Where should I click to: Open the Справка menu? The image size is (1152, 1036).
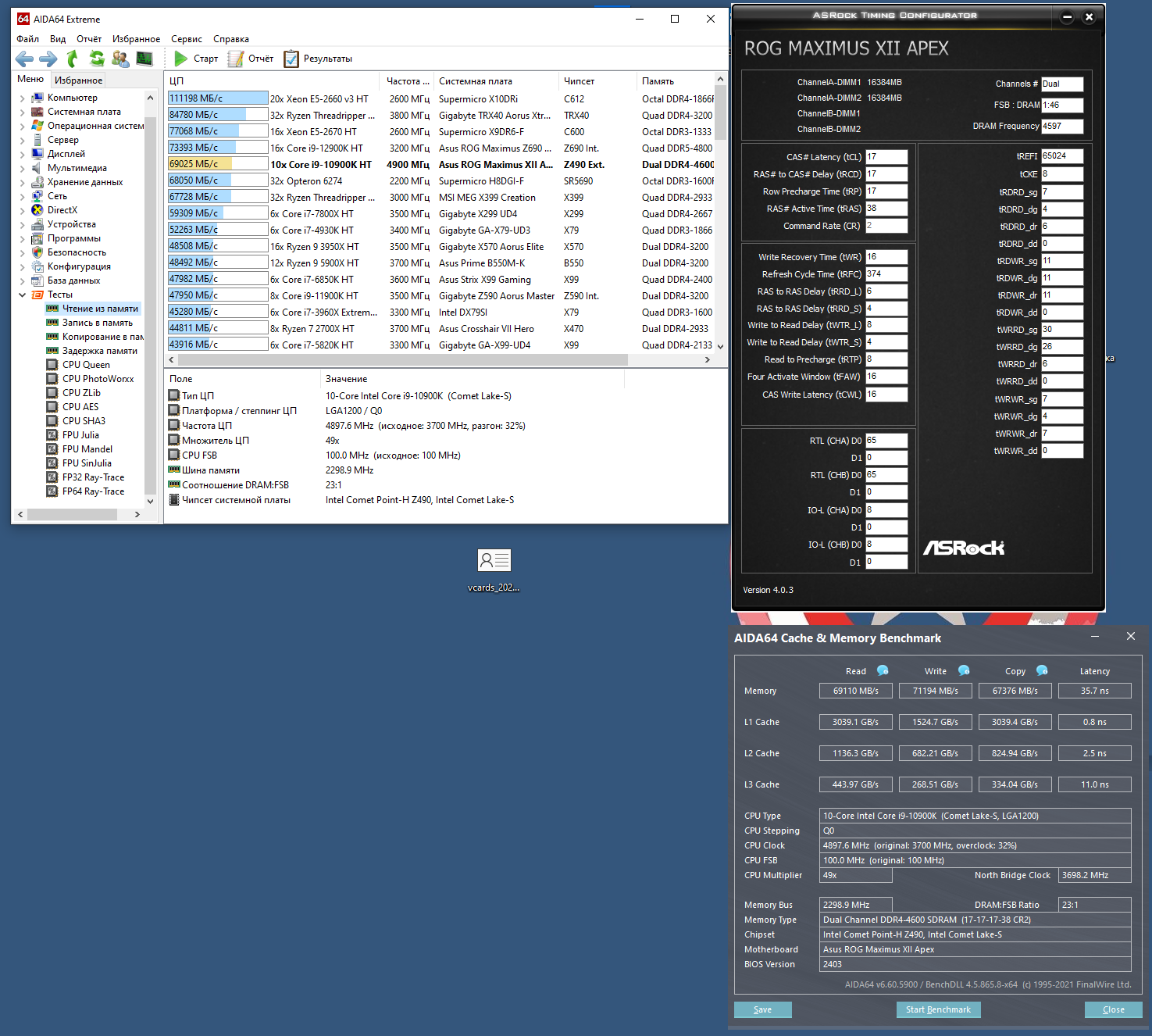(x=231, y=39)
